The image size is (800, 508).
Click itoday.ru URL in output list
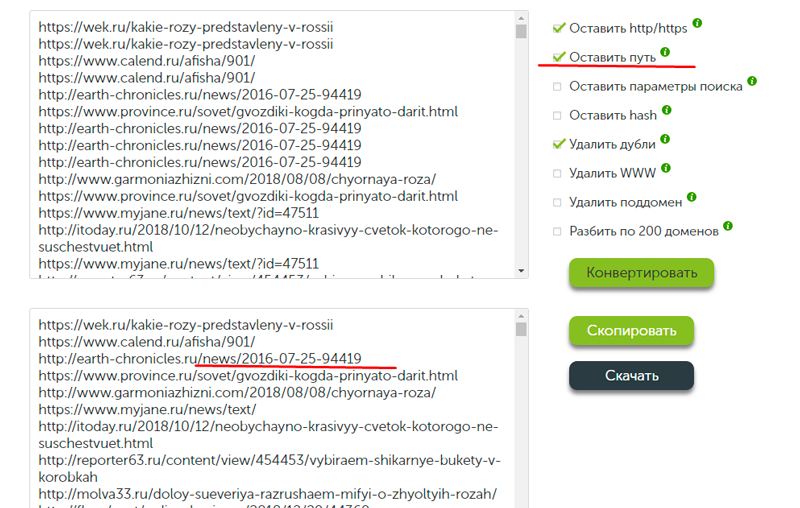coord(268,435)
